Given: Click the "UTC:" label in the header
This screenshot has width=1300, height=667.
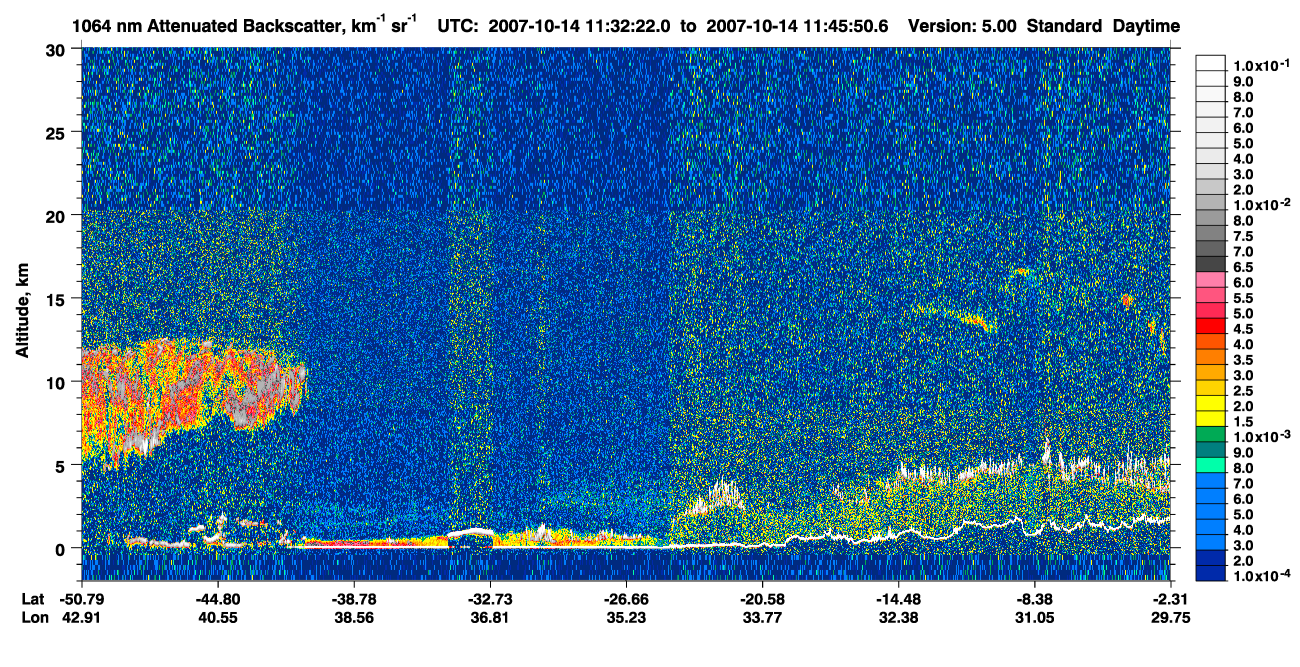Looking at the screenshot, I should [x=456, y=25].
